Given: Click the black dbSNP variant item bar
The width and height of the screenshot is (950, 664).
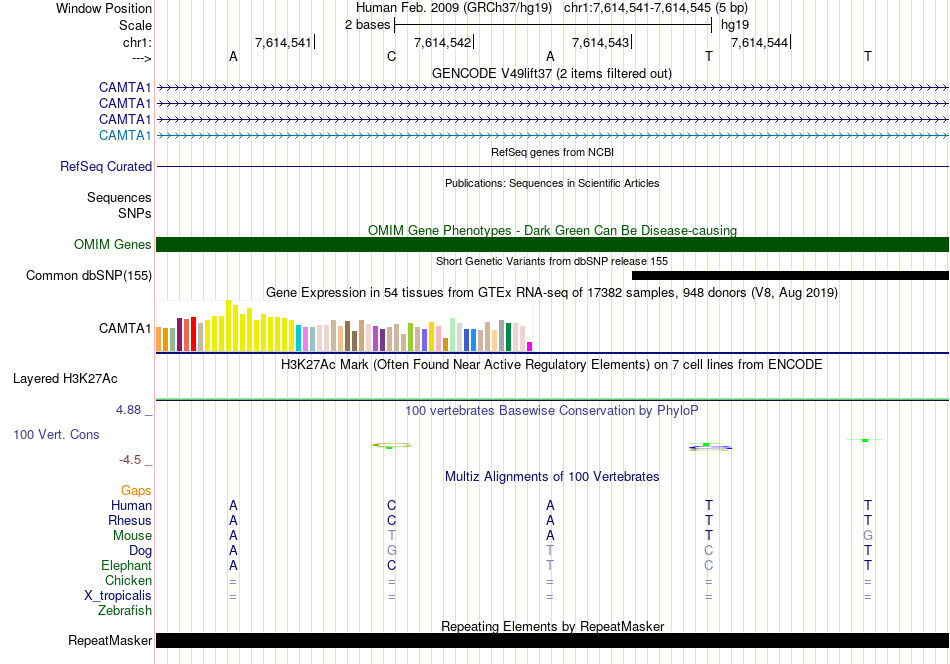Looking at the screenshot, I should tap(790, 276).
